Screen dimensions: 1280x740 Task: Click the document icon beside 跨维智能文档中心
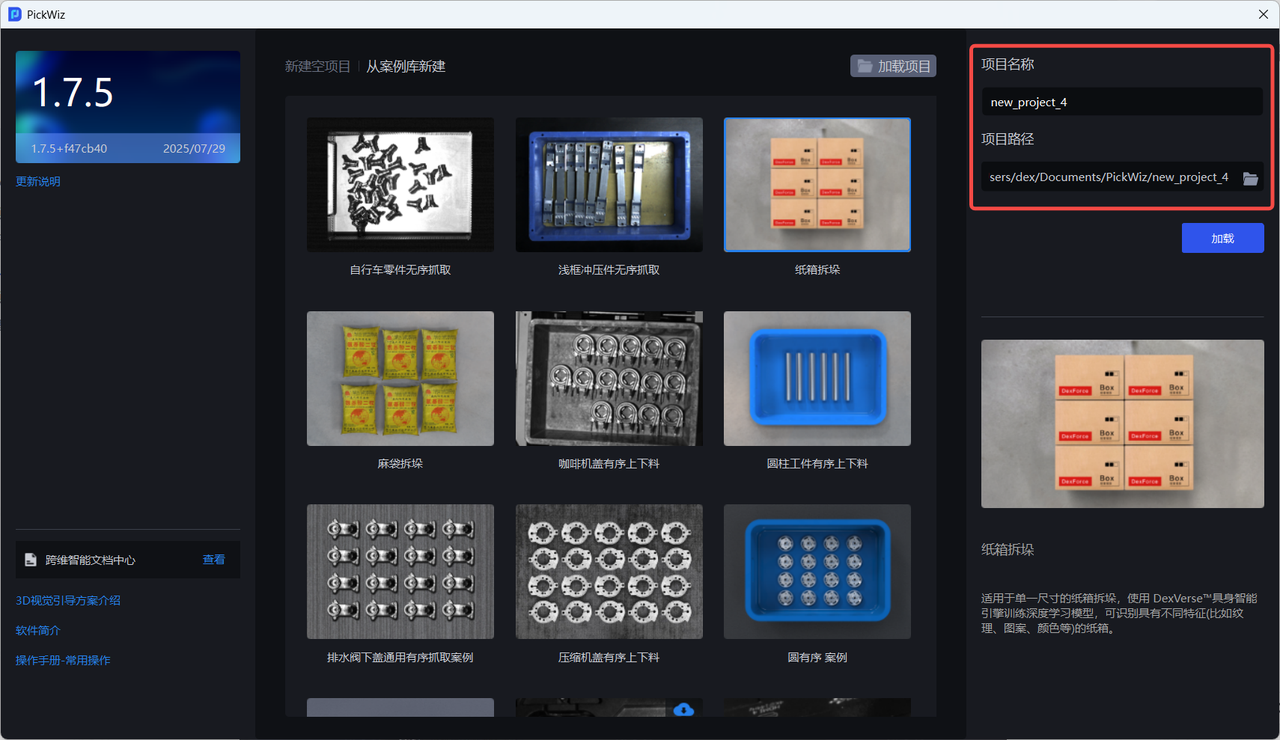point(31,560)
